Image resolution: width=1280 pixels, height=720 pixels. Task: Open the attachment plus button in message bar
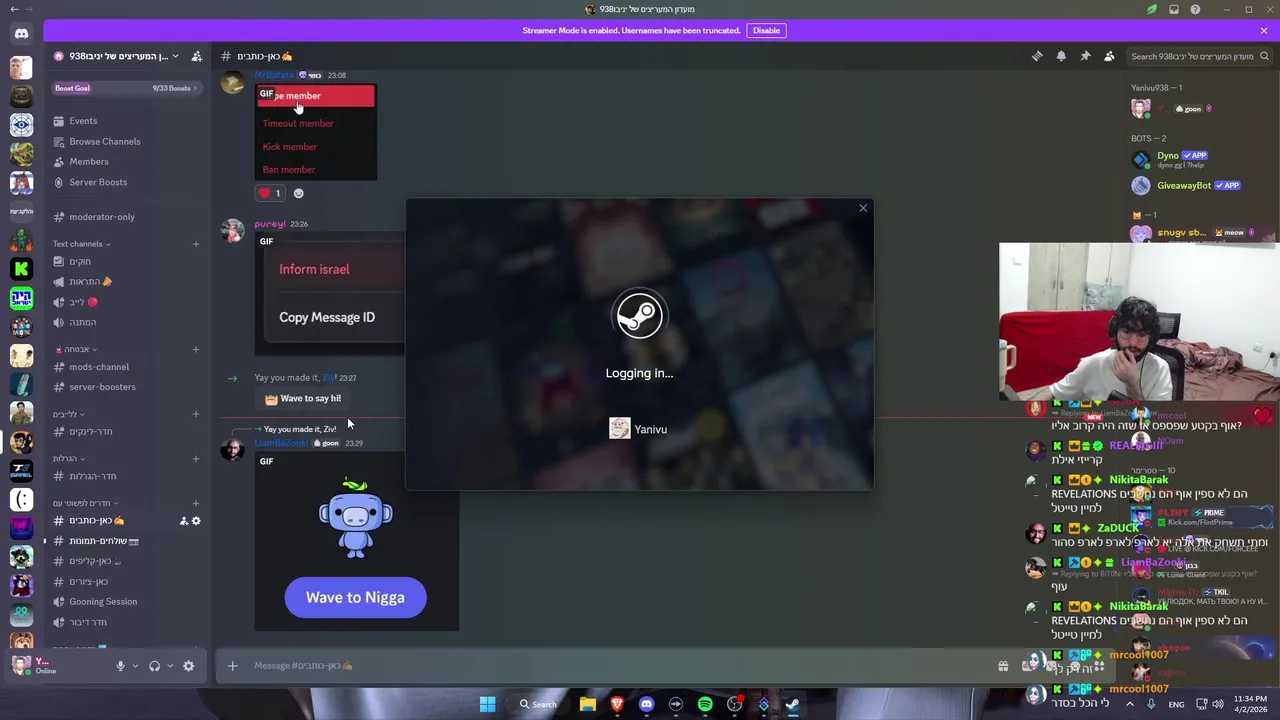click(232, 666)
